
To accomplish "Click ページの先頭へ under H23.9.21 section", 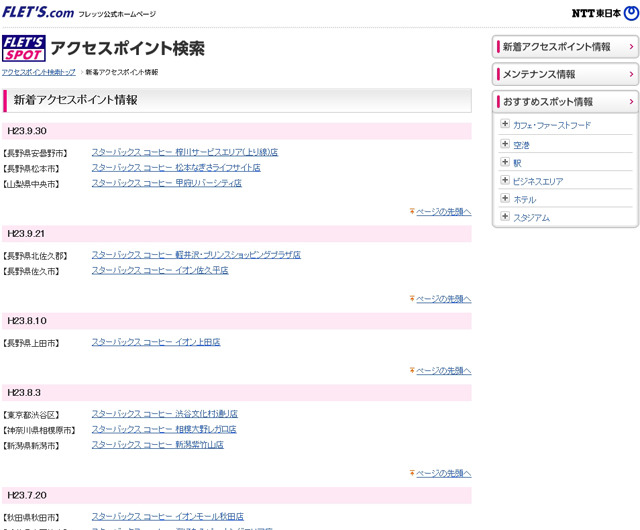I will point(444,299).
